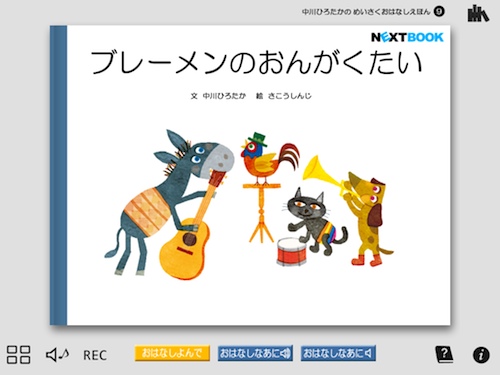Click the author credit 文 中川ひろたか
Viewport: 500px width, 375px height.
[x=218, y=96]
